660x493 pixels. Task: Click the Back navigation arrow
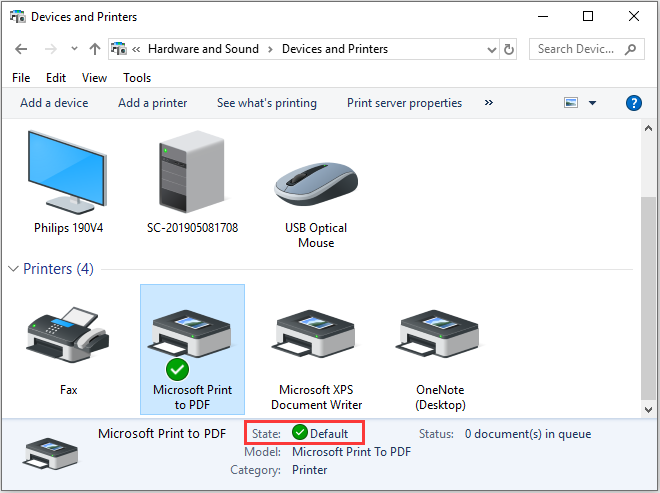coord(21,49)
